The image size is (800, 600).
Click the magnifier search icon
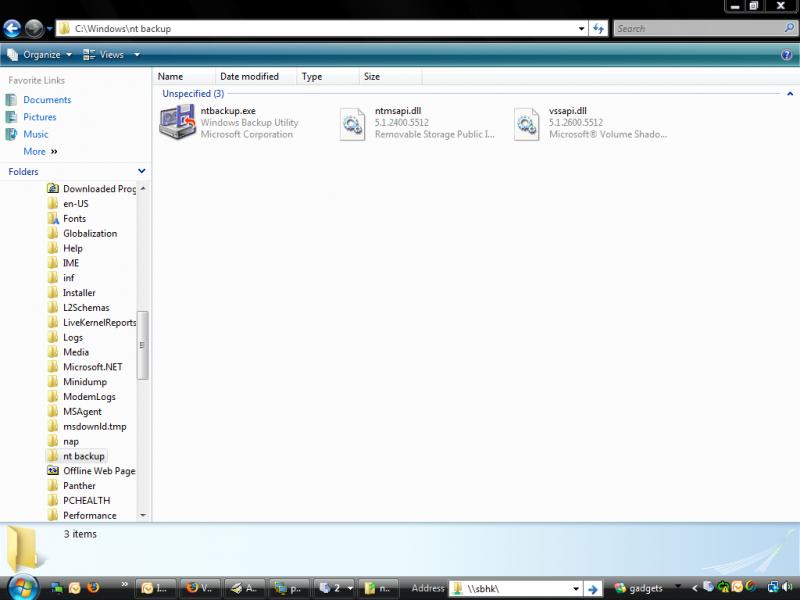(x=789, y=28)
